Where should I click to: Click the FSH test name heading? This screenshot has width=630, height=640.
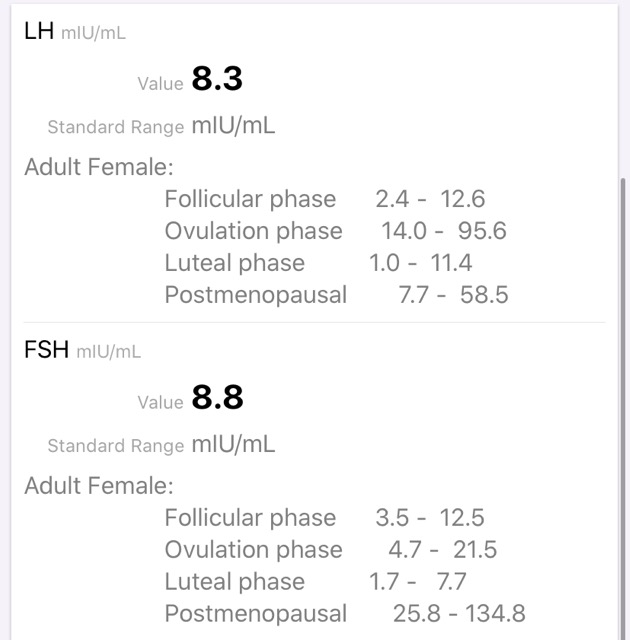[x=47, y=350]
